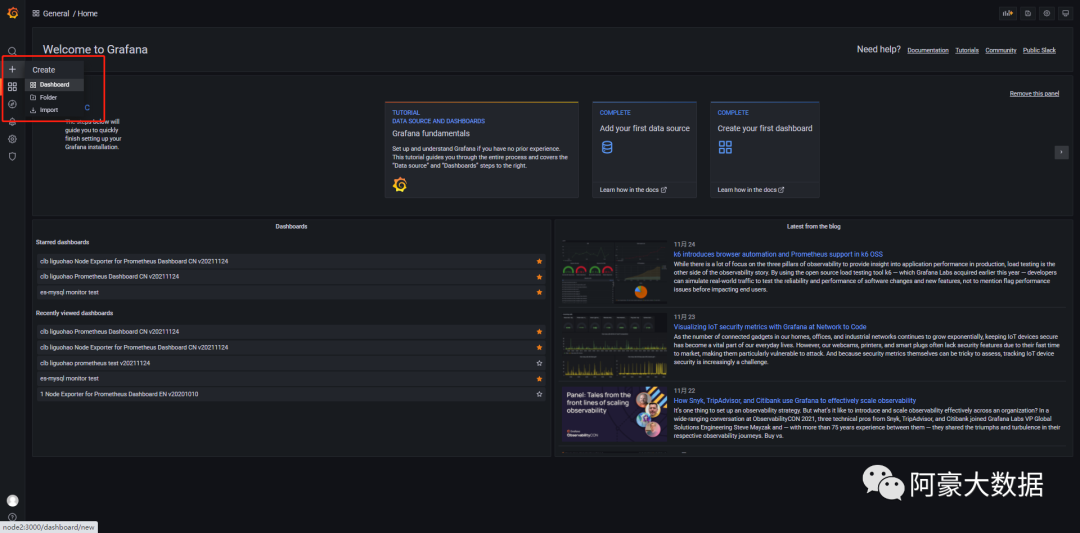Open the Alerting bell icon
Viewport: 1080px width, 533px height.
pos(12,122)
